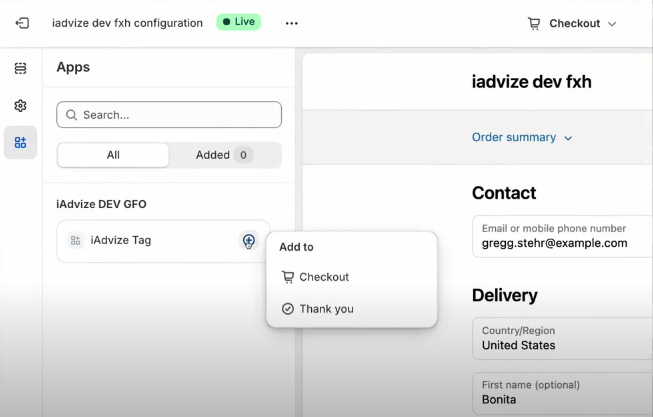The width and height of the screenshot is (653, 417).
Task: Click the plus icon for iAdvize Tag
Action: 249,240
